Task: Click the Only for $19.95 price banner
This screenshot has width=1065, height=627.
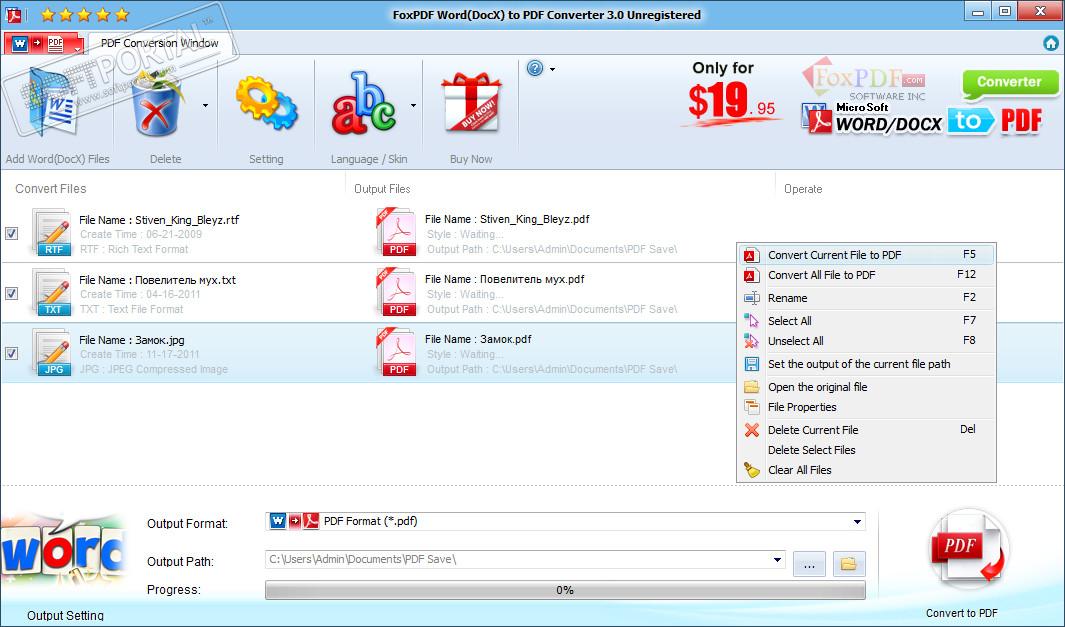Action: coord(731,95)
